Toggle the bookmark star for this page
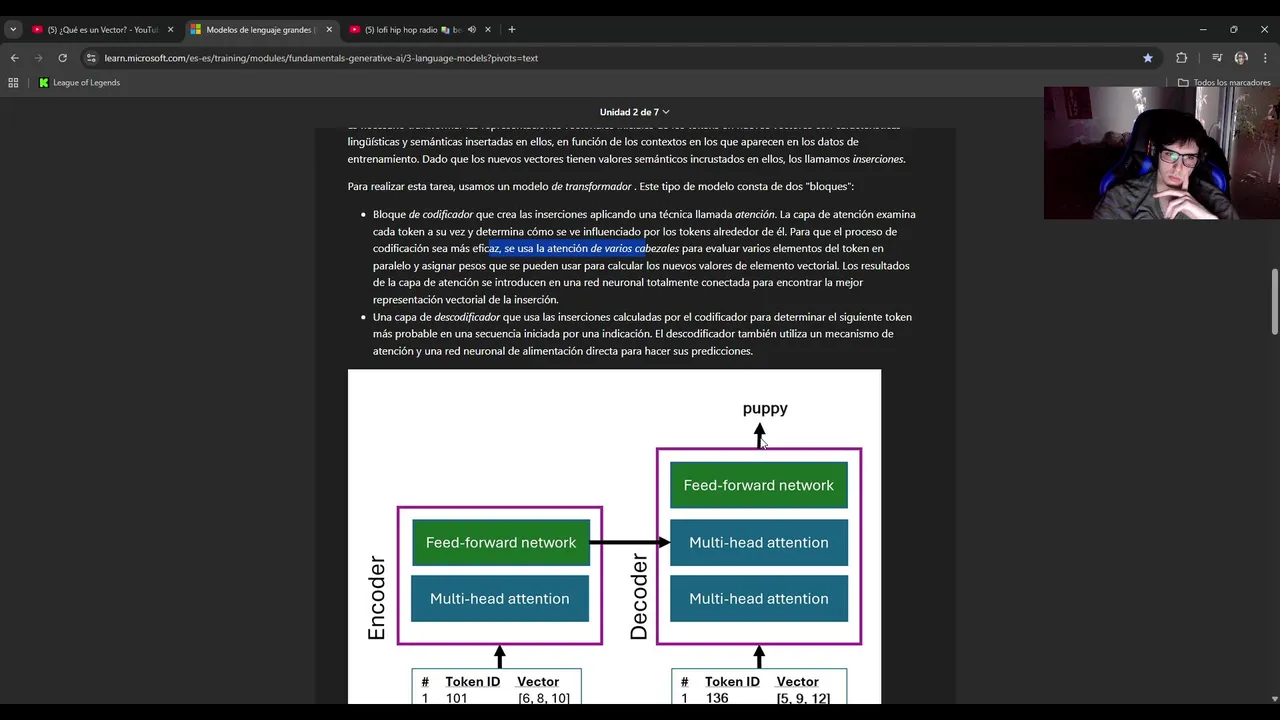The height and width of the screenshot is (720, 1280). click(x=1148, y=58)
